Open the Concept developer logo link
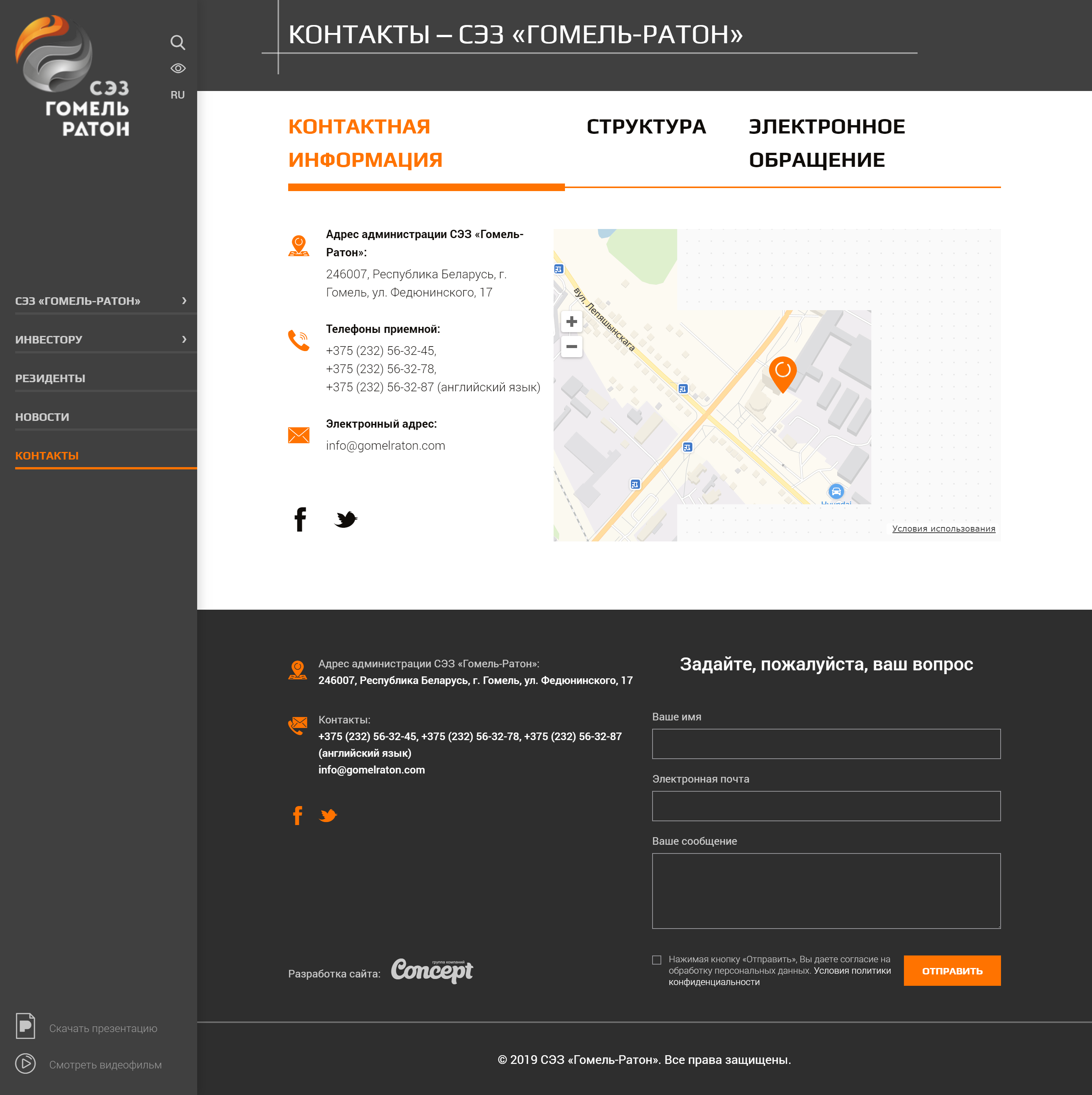This screenshot has width=1092, height=1095. coord(432,971)
